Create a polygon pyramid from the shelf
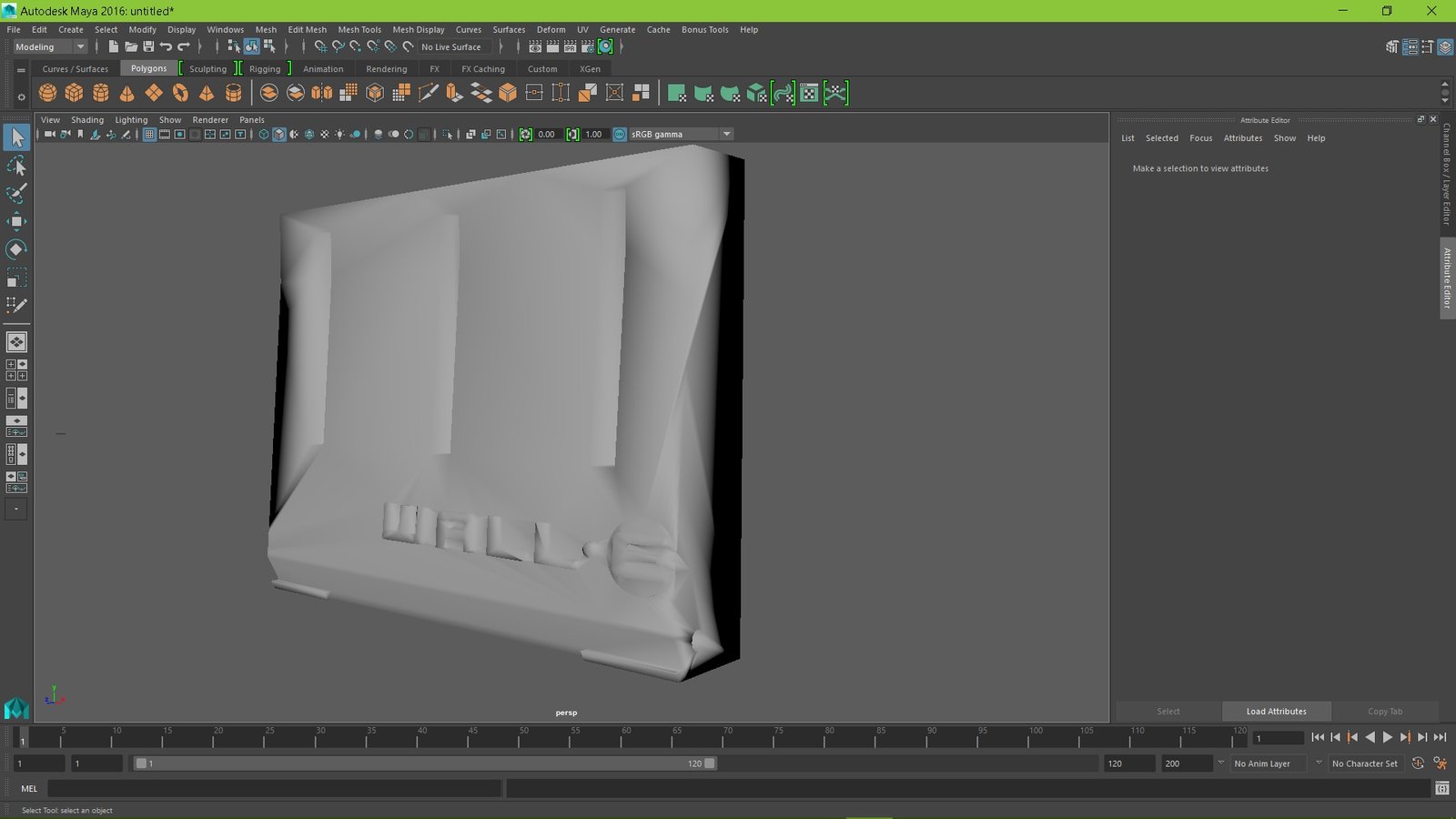Image resolution: width=1456 pixels, height=819 pixels. (x=207, y=93)
